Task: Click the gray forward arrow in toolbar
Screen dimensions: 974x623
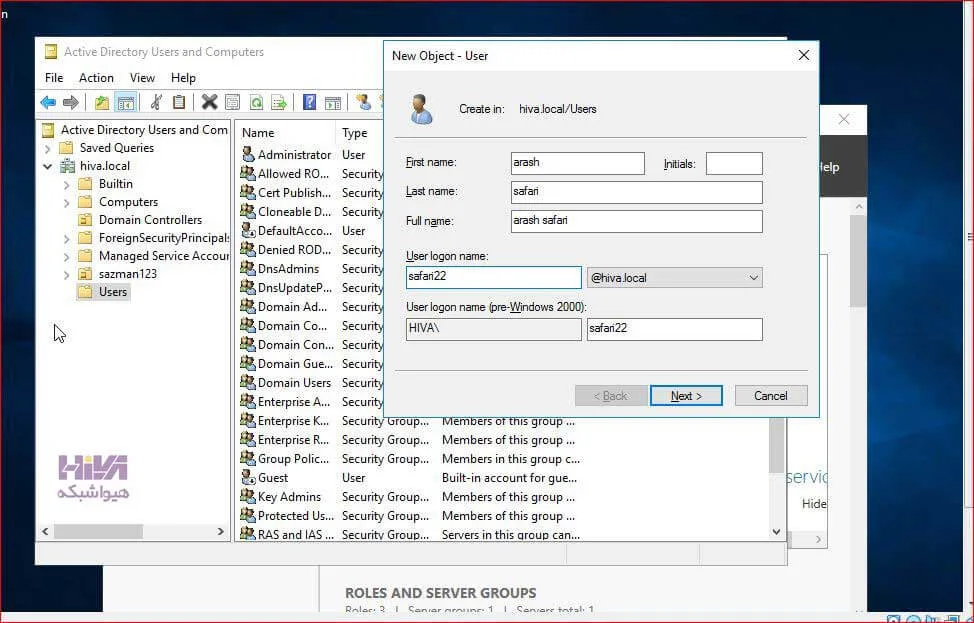Action: coord(70,102)
